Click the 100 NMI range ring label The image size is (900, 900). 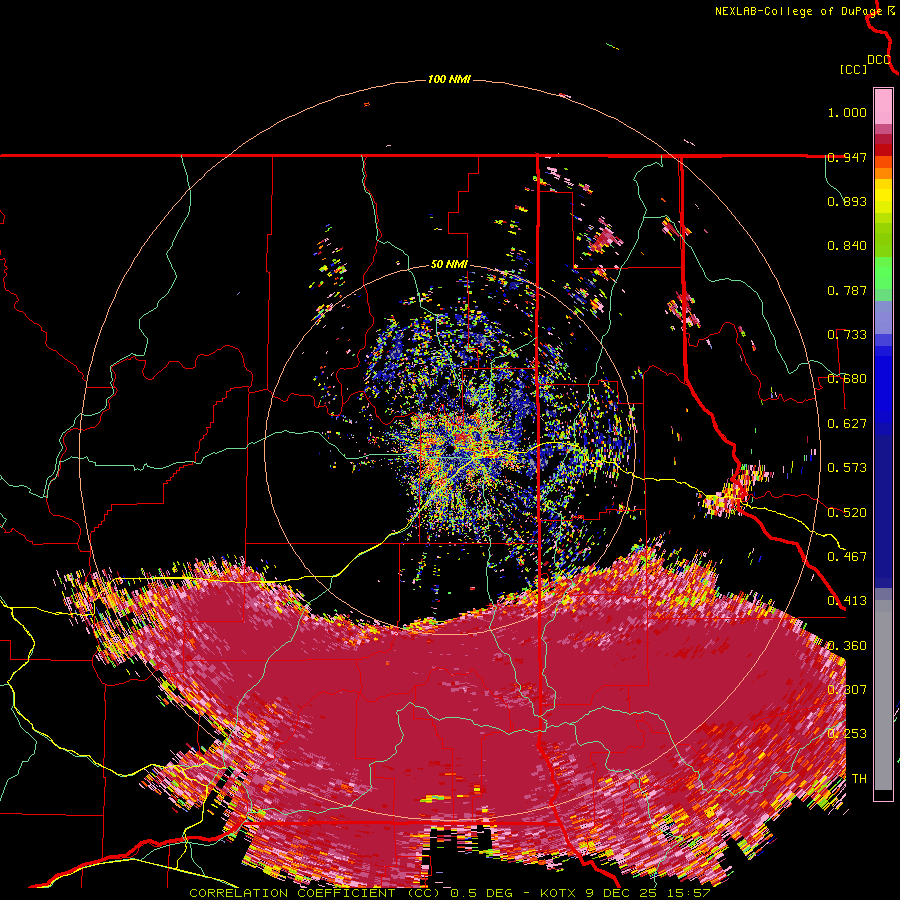(449, 79)
